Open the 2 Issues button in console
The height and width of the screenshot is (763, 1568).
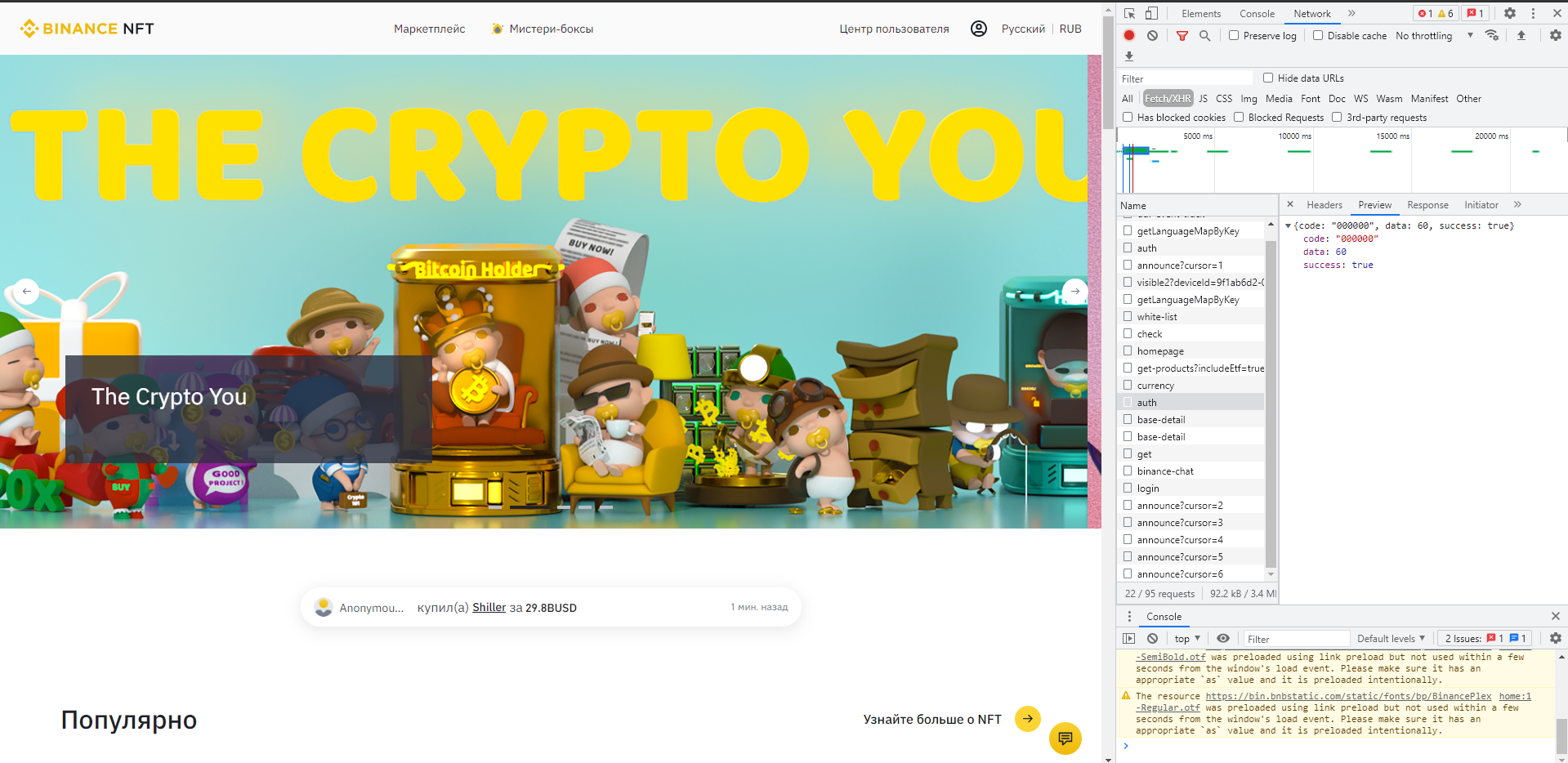[x=1485, y=638]
